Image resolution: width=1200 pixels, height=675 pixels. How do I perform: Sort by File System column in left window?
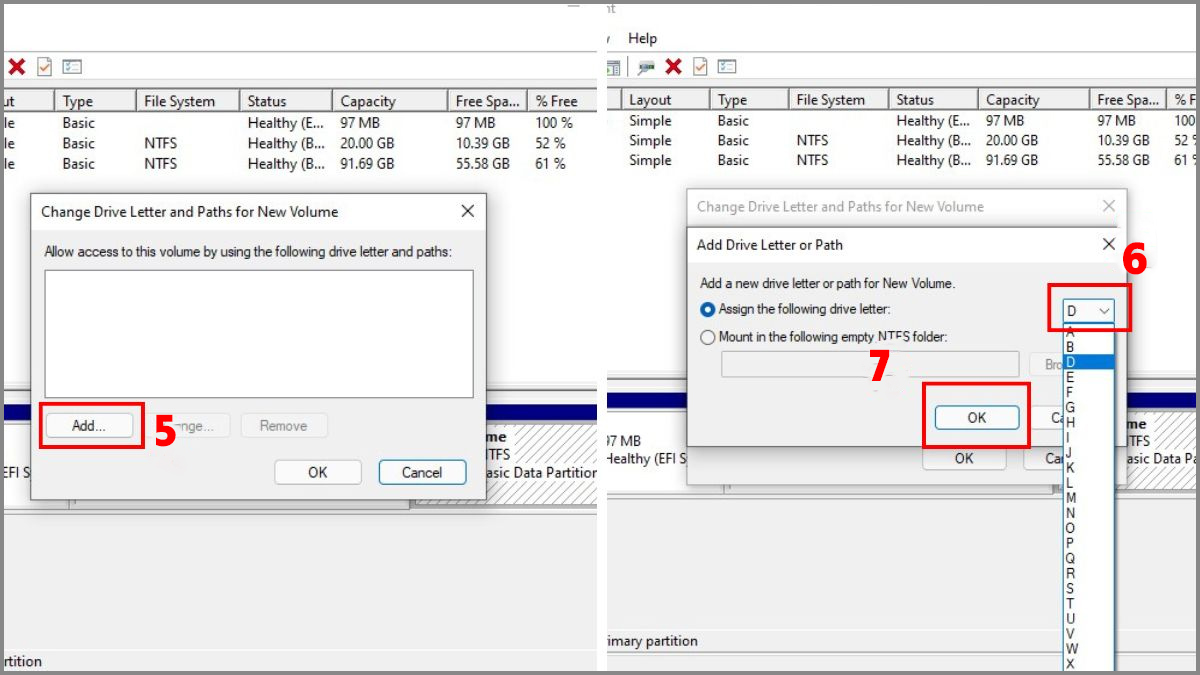(188, 101)
